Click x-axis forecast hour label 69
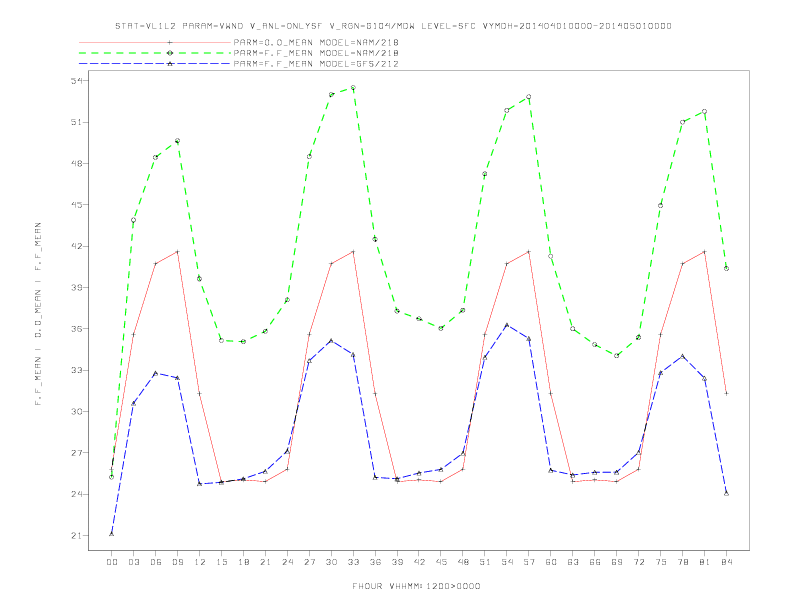The image size is (792, 612). pos(617,562)
